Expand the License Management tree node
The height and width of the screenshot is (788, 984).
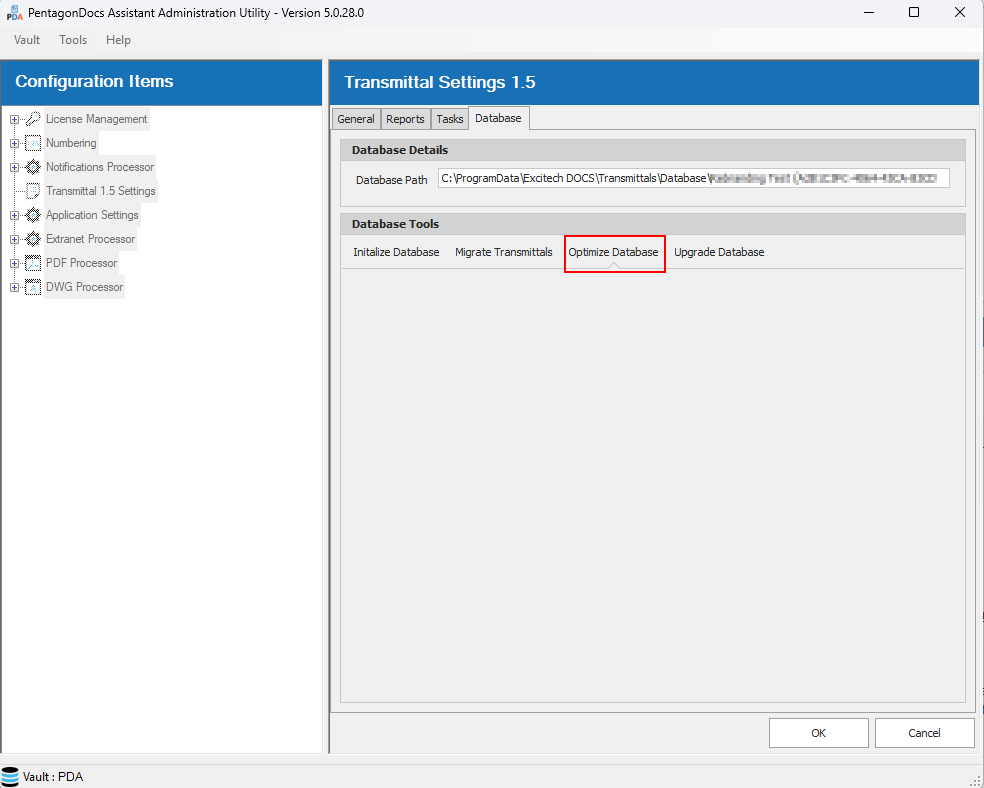pyautogui.click(x=15, y=120)
